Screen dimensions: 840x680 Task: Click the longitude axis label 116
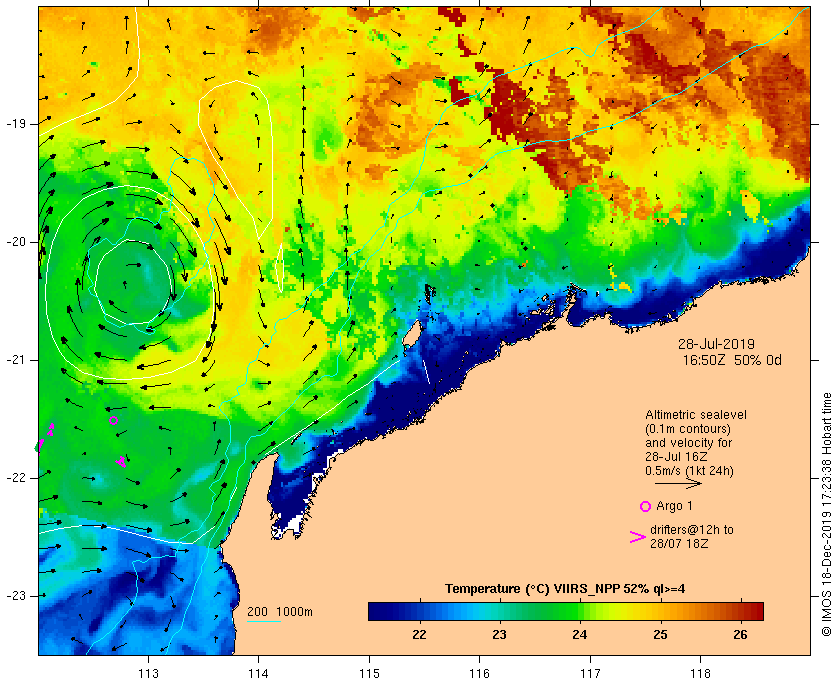(479, 673)
